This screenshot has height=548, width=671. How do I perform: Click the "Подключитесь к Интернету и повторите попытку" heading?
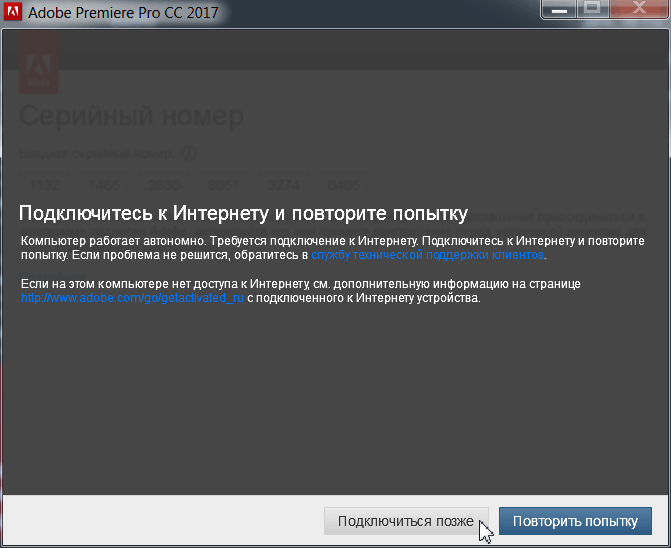tap(244, 214)
